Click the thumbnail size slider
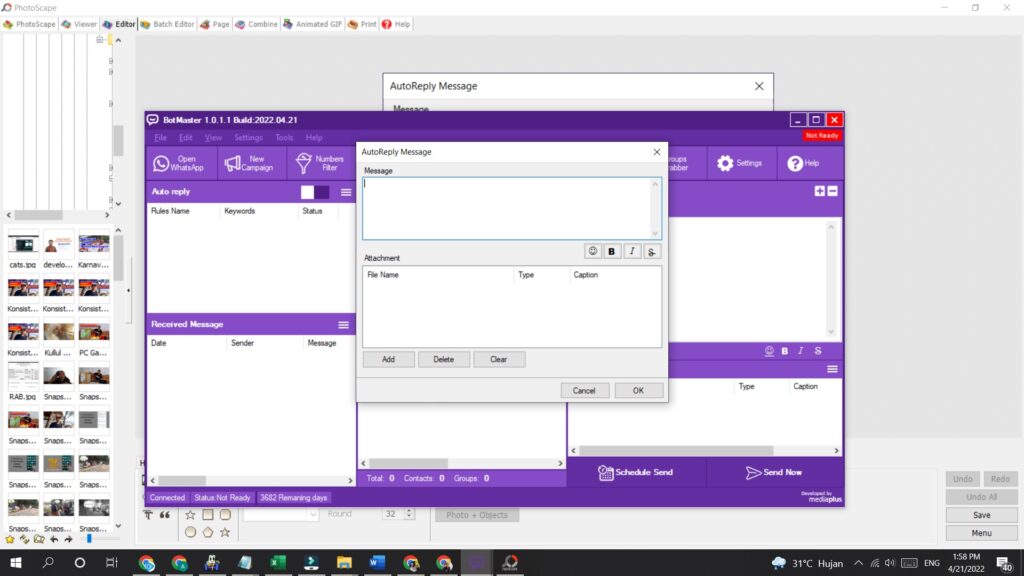This screenshot has height=576, width=1024. (x=89, y=539)
